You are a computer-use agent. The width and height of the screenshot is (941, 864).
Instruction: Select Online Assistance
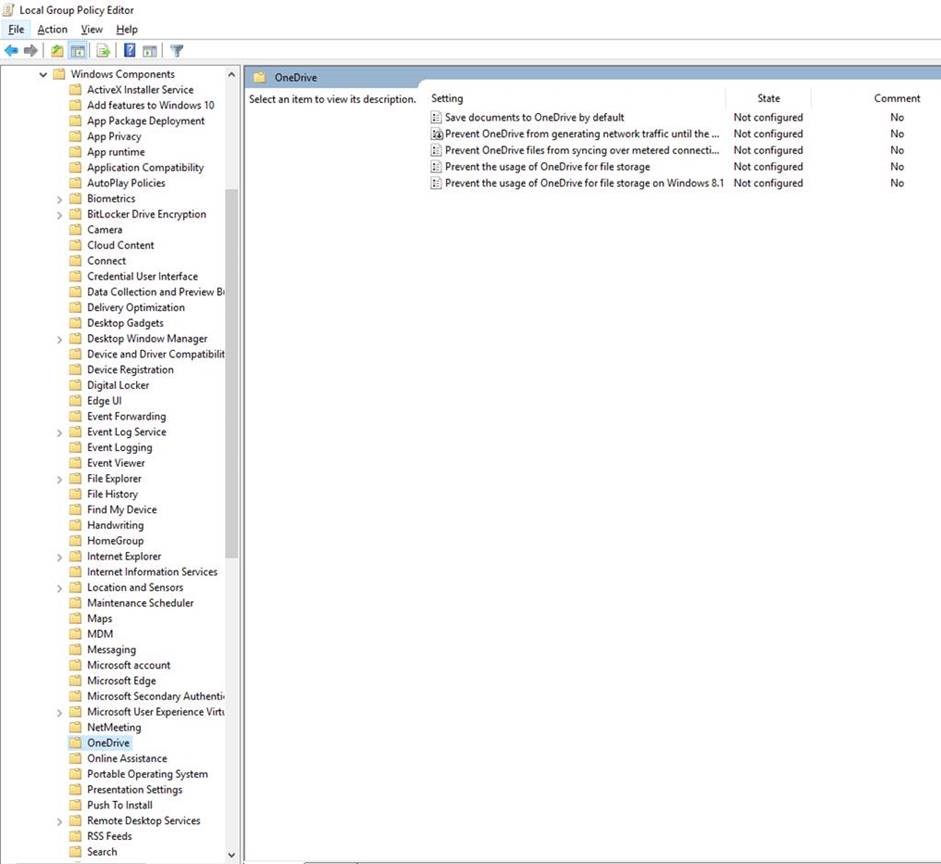(x=127, y=758)
